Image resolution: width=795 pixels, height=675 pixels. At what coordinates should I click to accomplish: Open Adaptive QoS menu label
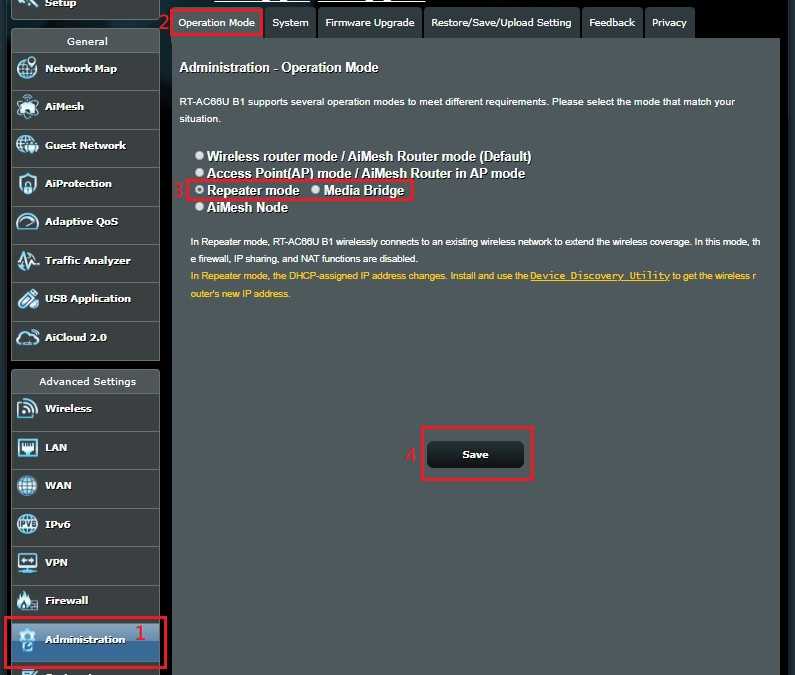82,222
